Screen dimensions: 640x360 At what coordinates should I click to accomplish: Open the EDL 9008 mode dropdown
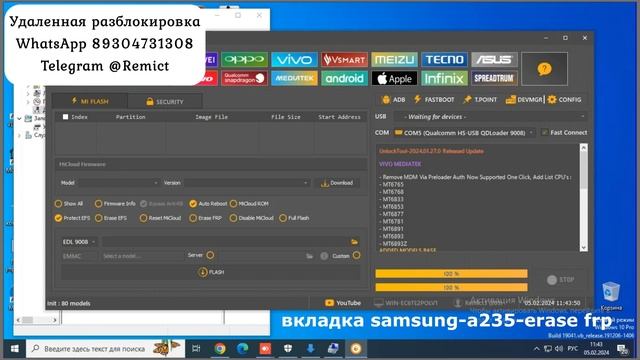(79, 242)
